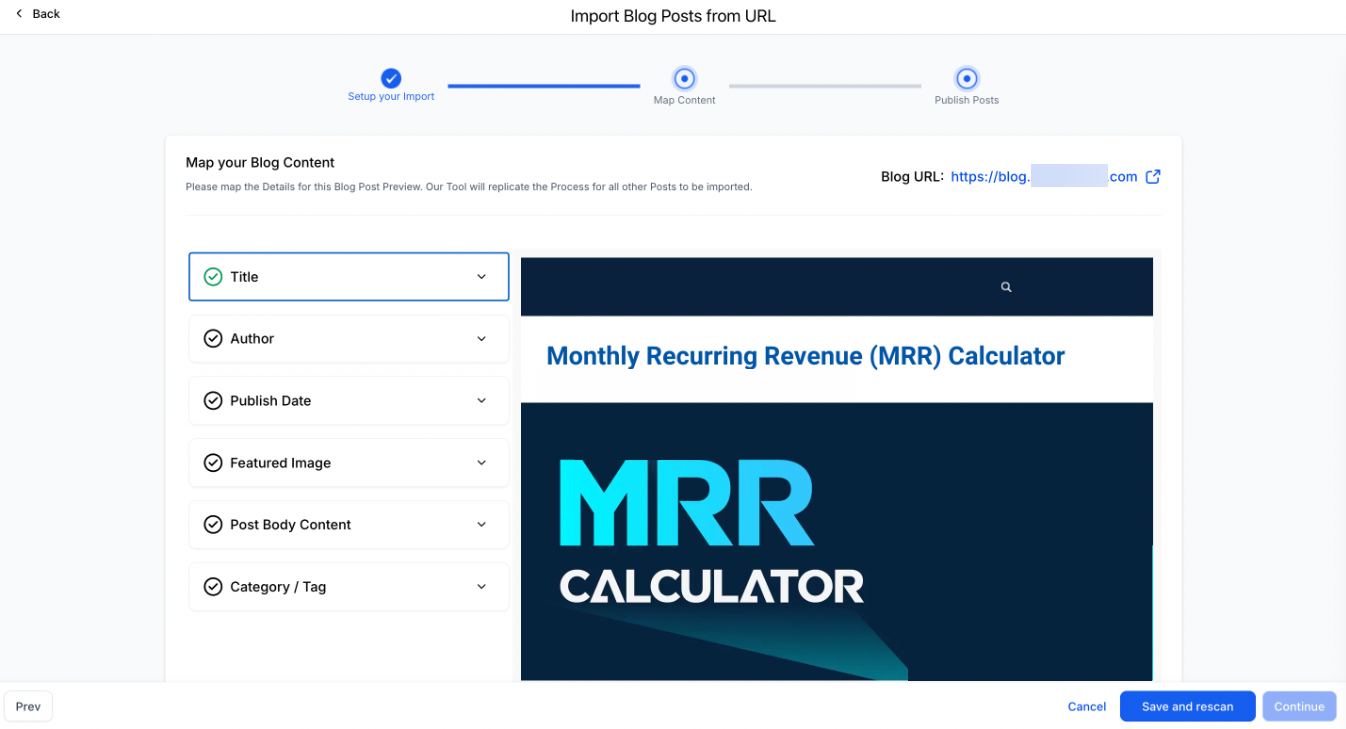Click the Continue button
This screenshot has width=1346, height=729.
point(1299,707)
